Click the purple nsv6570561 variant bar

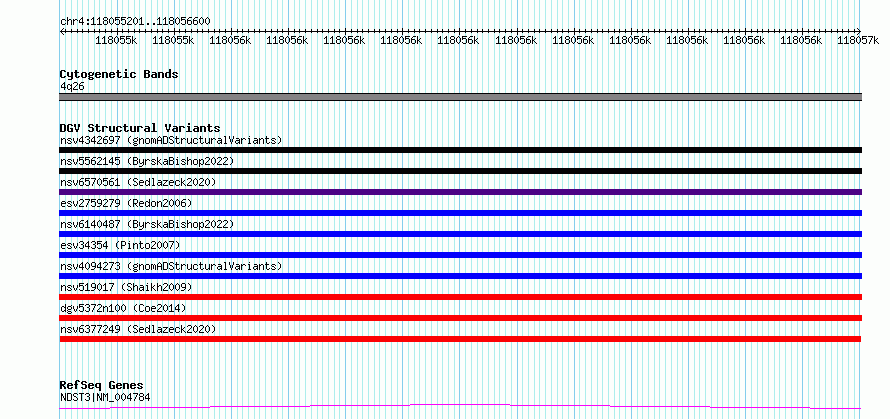tap(460, 192)
